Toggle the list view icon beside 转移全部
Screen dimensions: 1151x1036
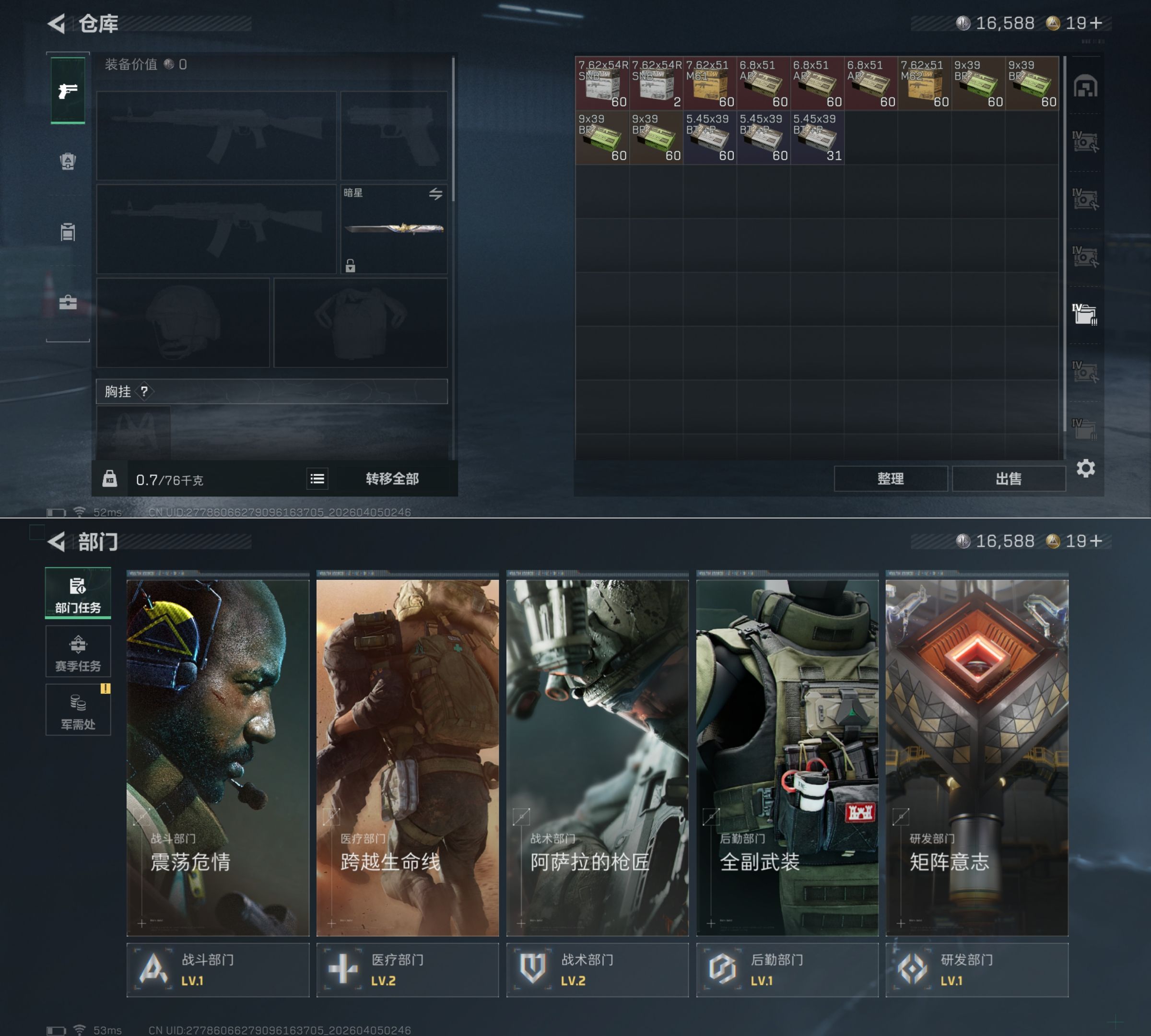317,479
